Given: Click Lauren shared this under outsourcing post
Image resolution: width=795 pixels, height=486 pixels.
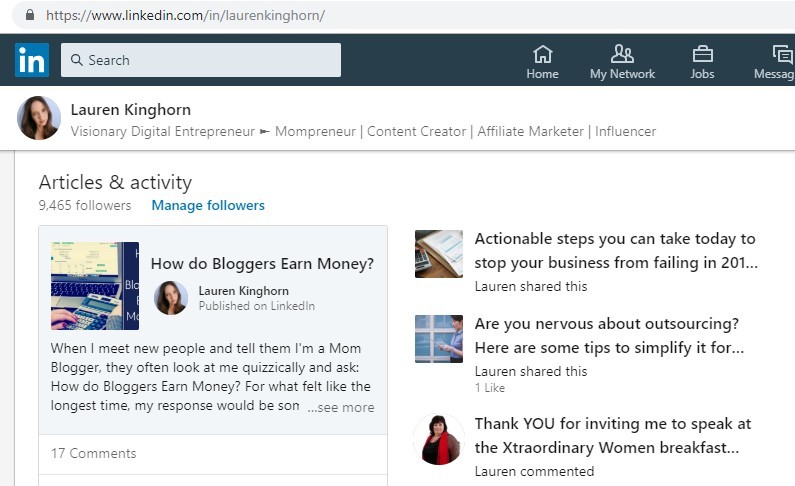Looking at the screenshot, I should (x=531, y=371).
